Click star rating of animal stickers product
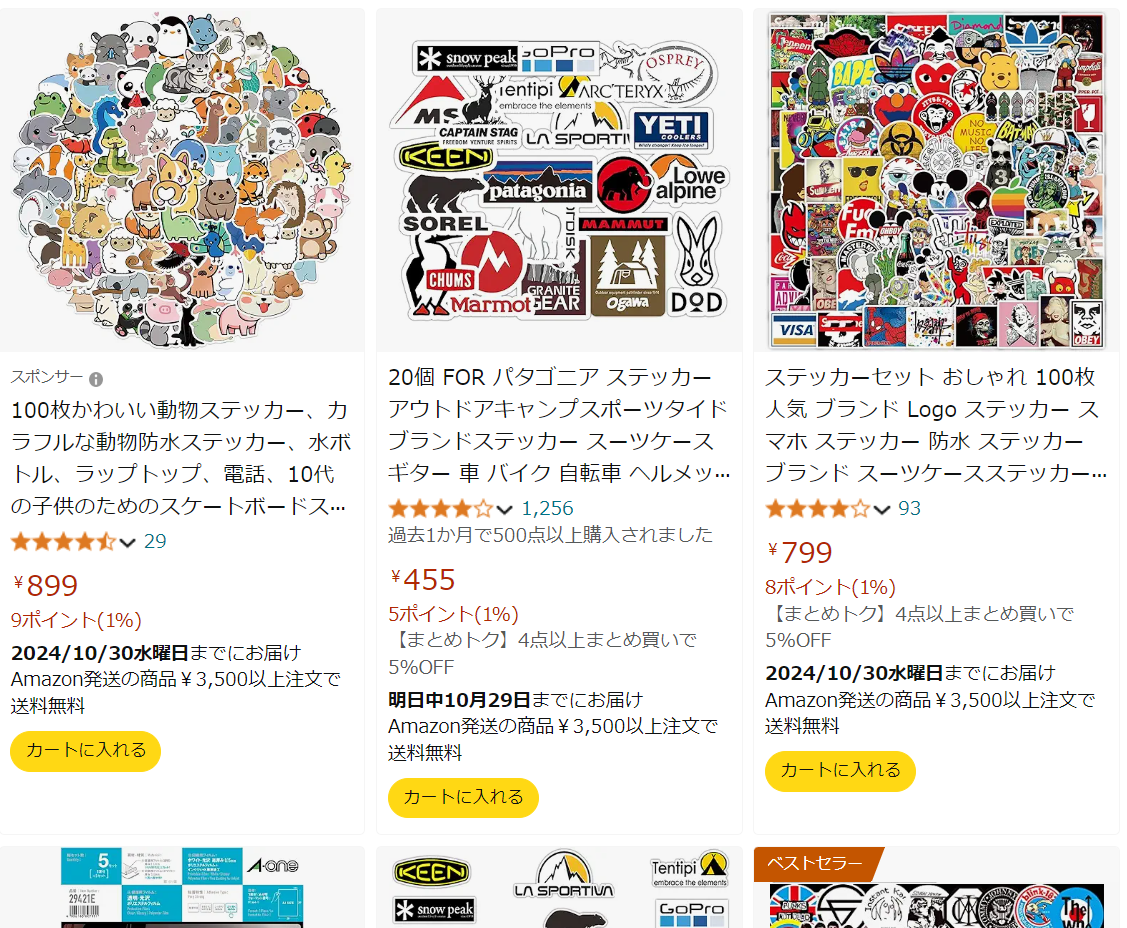The height and width of the screenshot is (928, 1127). click(63, 541)
